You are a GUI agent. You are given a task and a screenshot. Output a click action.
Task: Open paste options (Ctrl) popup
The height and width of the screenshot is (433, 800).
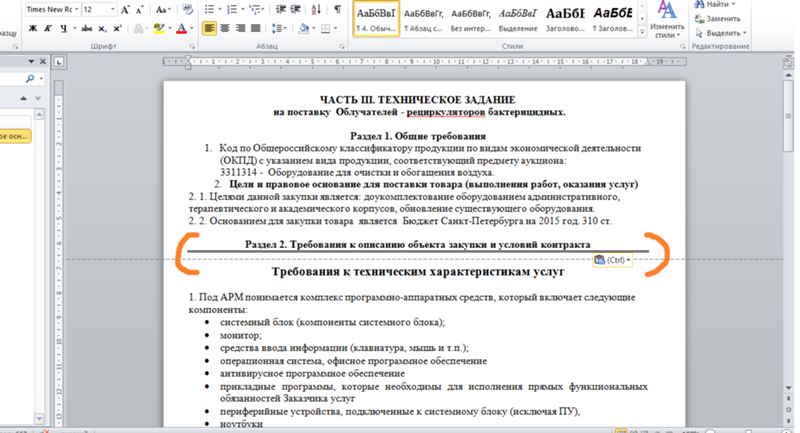(x=612, y=260)
